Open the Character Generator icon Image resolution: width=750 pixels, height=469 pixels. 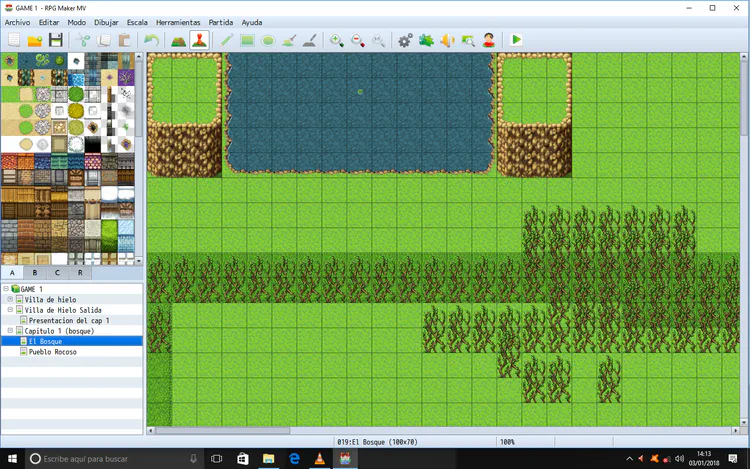point(489,40)
